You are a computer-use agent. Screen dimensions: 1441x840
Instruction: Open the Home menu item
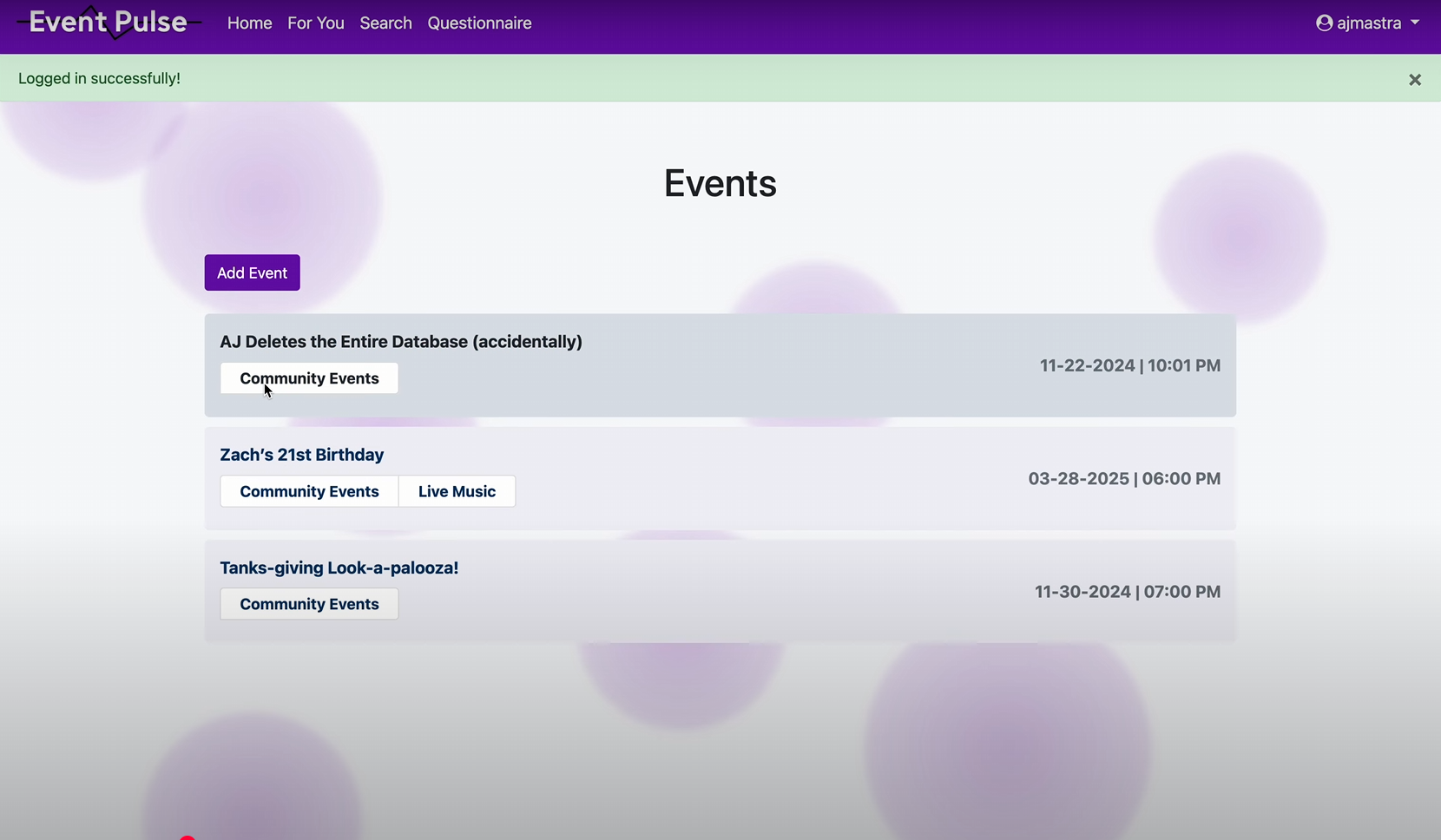(x=249, y=23)
